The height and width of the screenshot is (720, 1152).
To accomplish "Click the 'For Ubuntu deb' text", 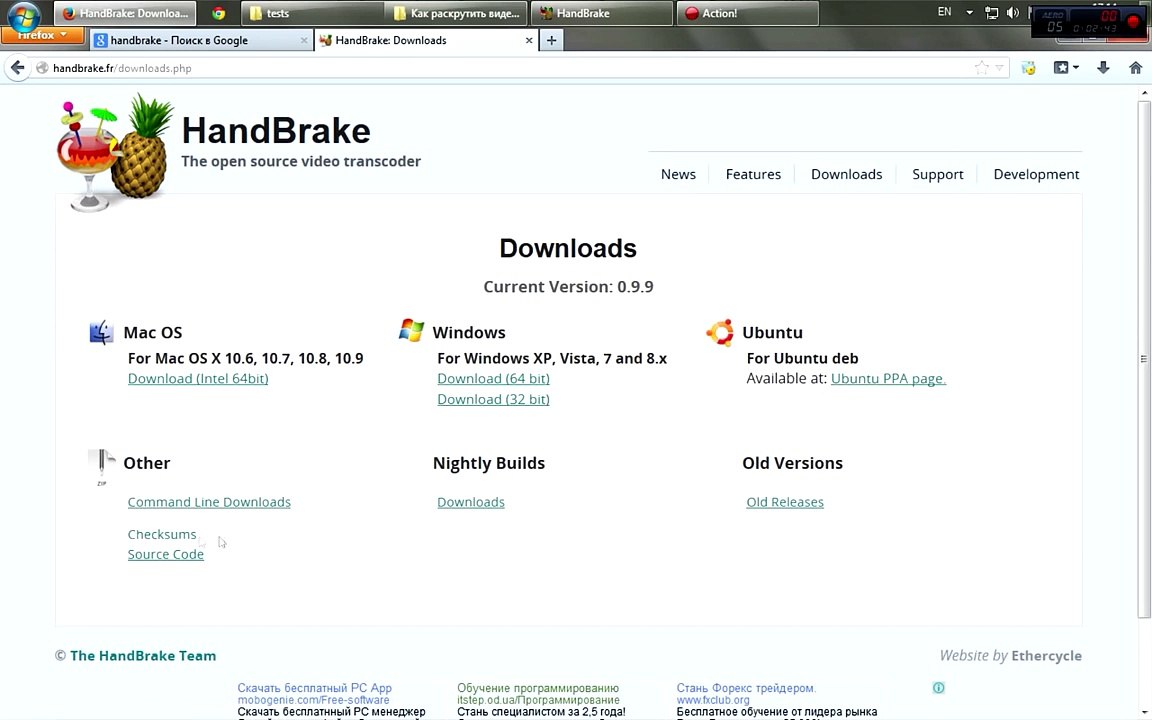I will 802,359.
